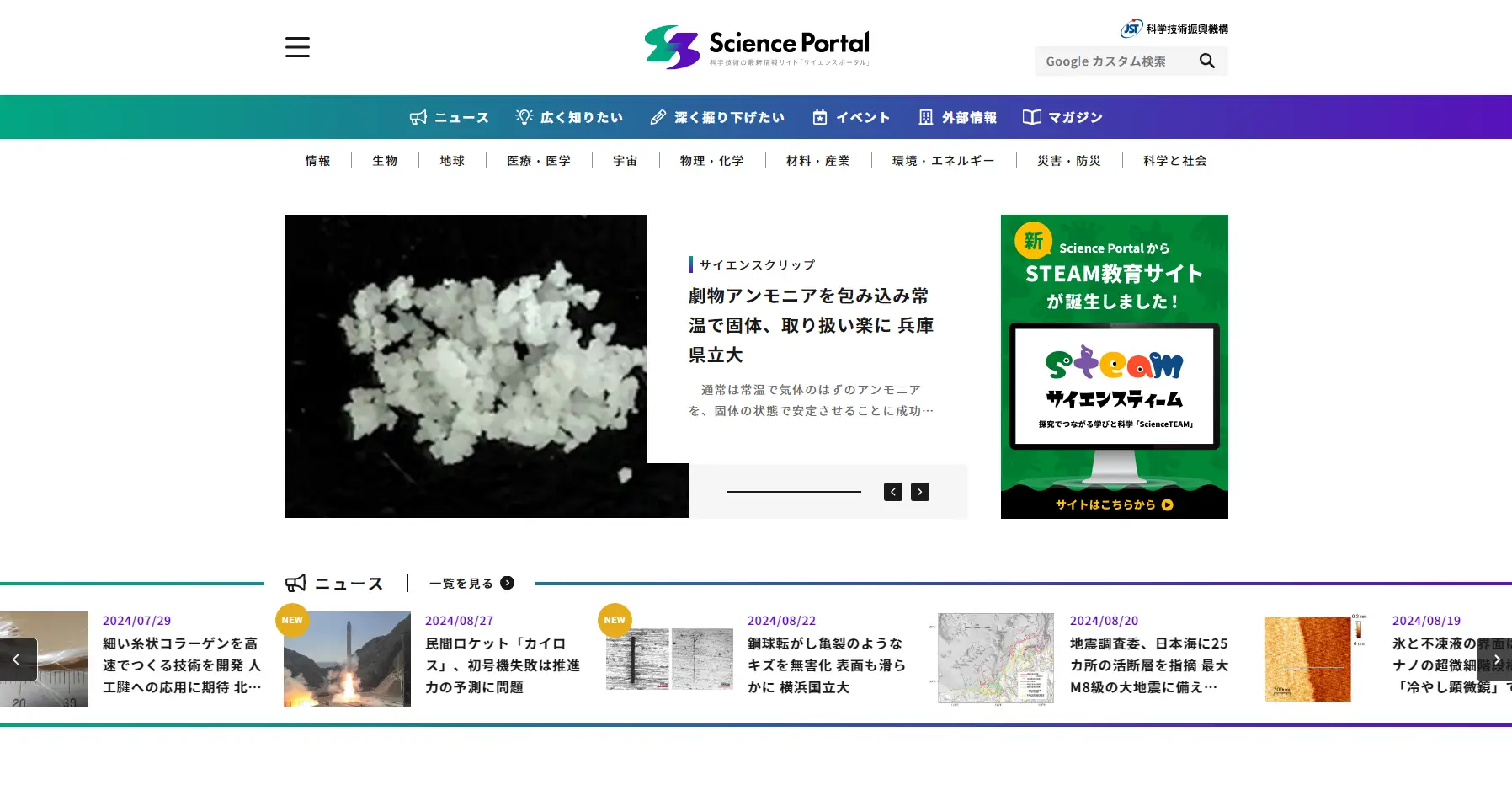Screen dimensions: 1512x790
Task: Go back using the carousel previous arrow
Action: point(892,491)
